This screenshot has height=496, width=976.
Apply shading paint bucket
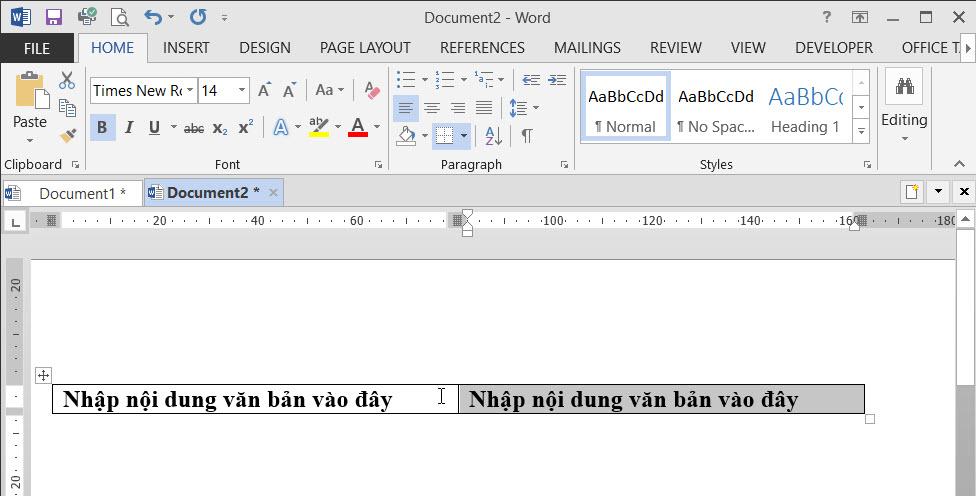(406, 136)
